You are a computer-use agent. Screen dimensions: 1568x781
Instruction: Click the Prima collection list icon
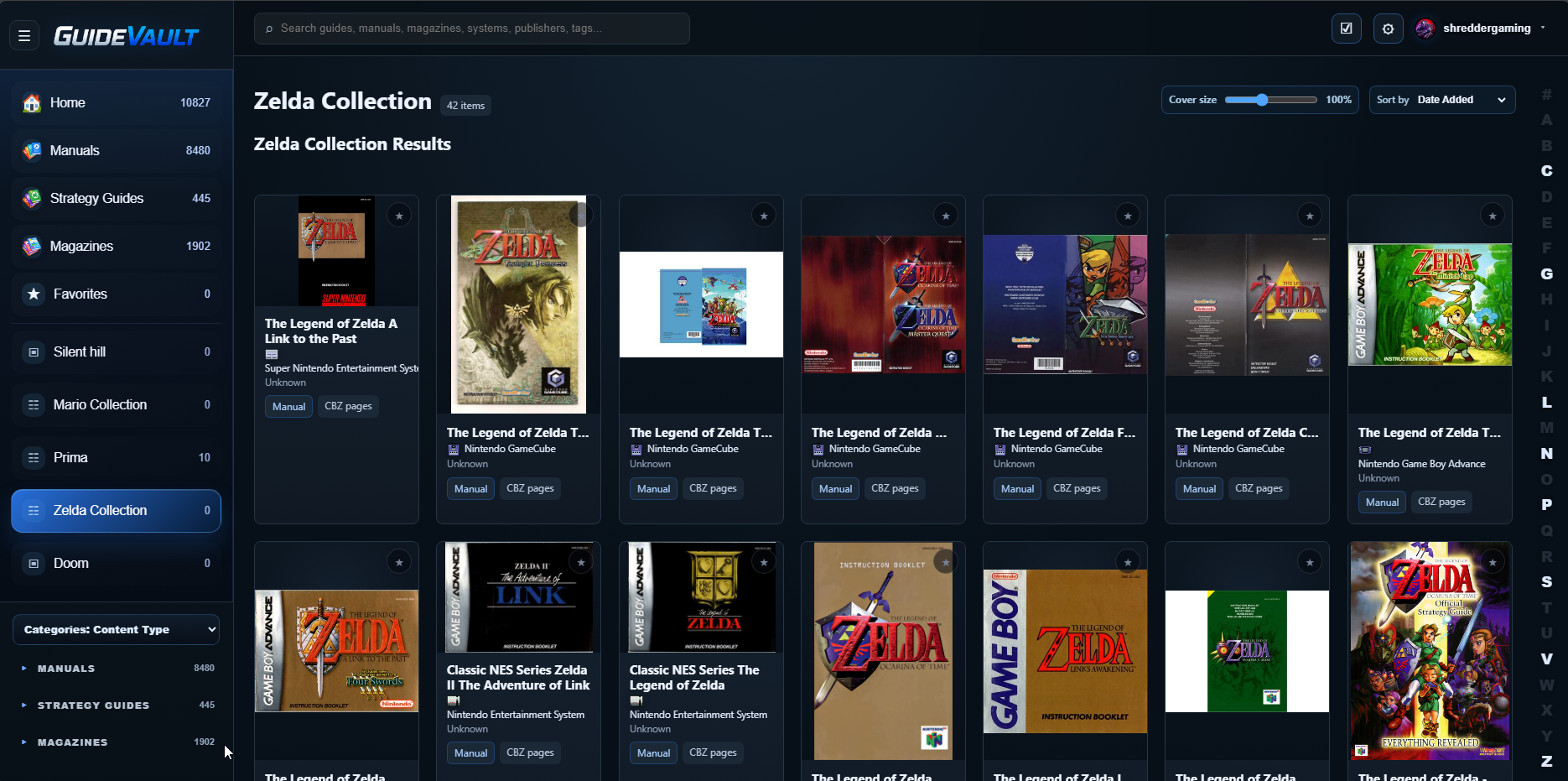(34, 458)
